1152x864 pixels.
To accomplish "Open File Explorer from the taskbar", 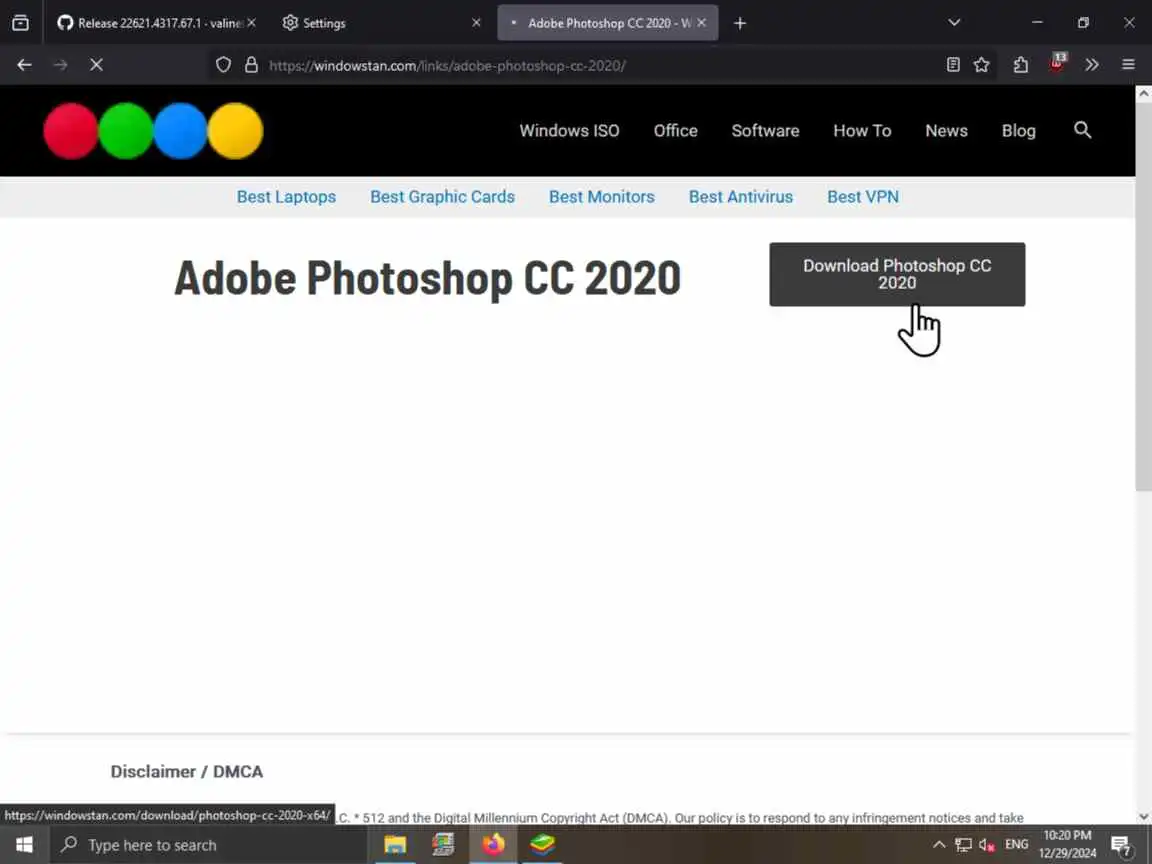I will tap(395, 845).
